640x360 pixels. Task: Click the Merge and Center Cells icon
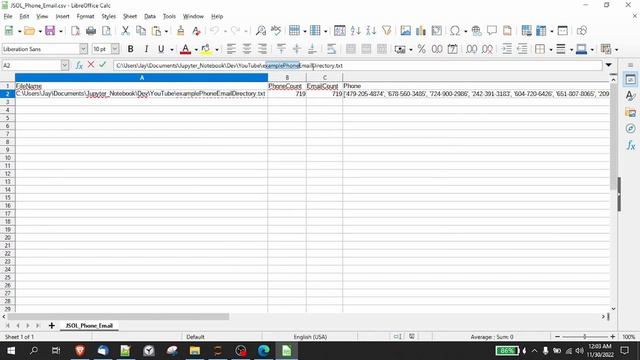(351, 49)
